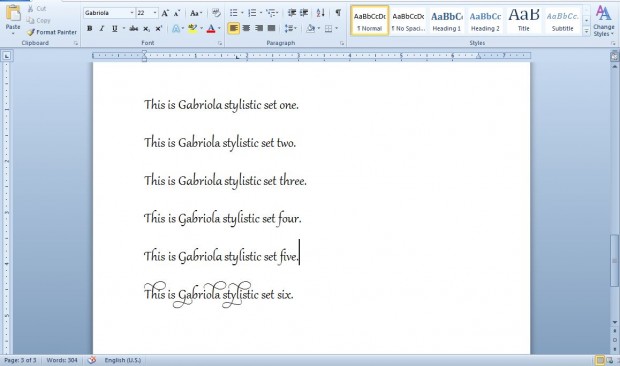
Task: Open the font size dropdown
Action: click(x=155, y=13)
